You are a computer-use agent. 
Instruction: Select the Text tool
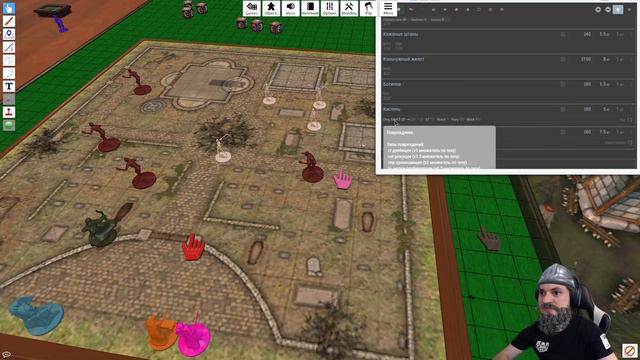pos(9,86)
